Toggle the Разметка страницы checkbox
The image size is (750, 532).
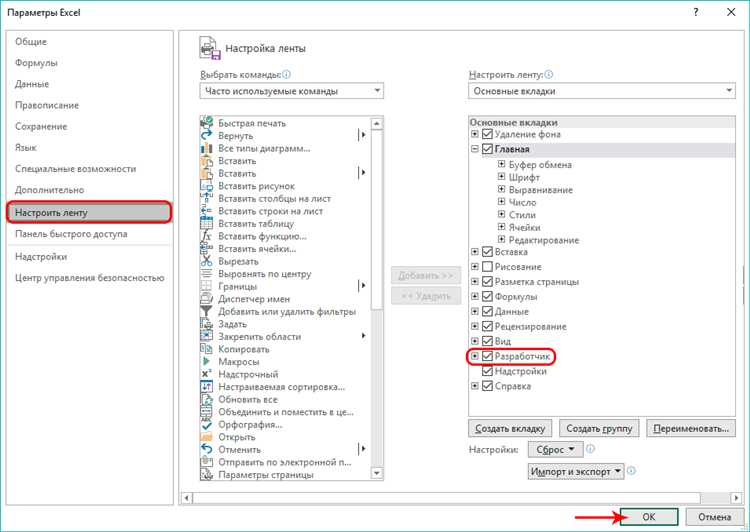coord(487,281)
